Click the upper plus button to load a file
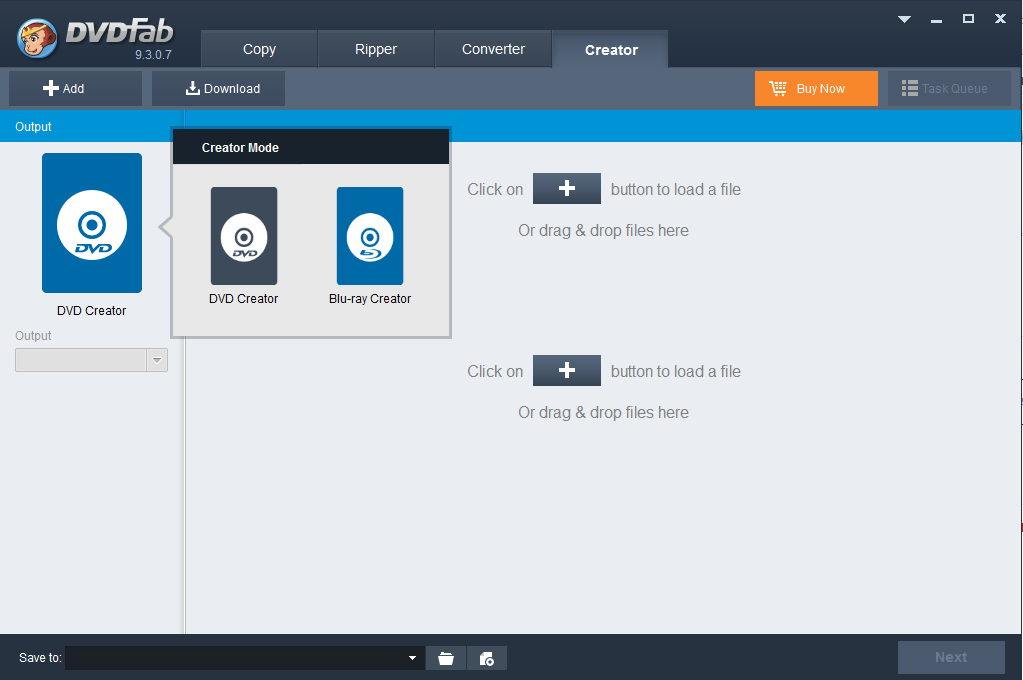This screenshot has height=680, width=1023. tap(567, 189)
